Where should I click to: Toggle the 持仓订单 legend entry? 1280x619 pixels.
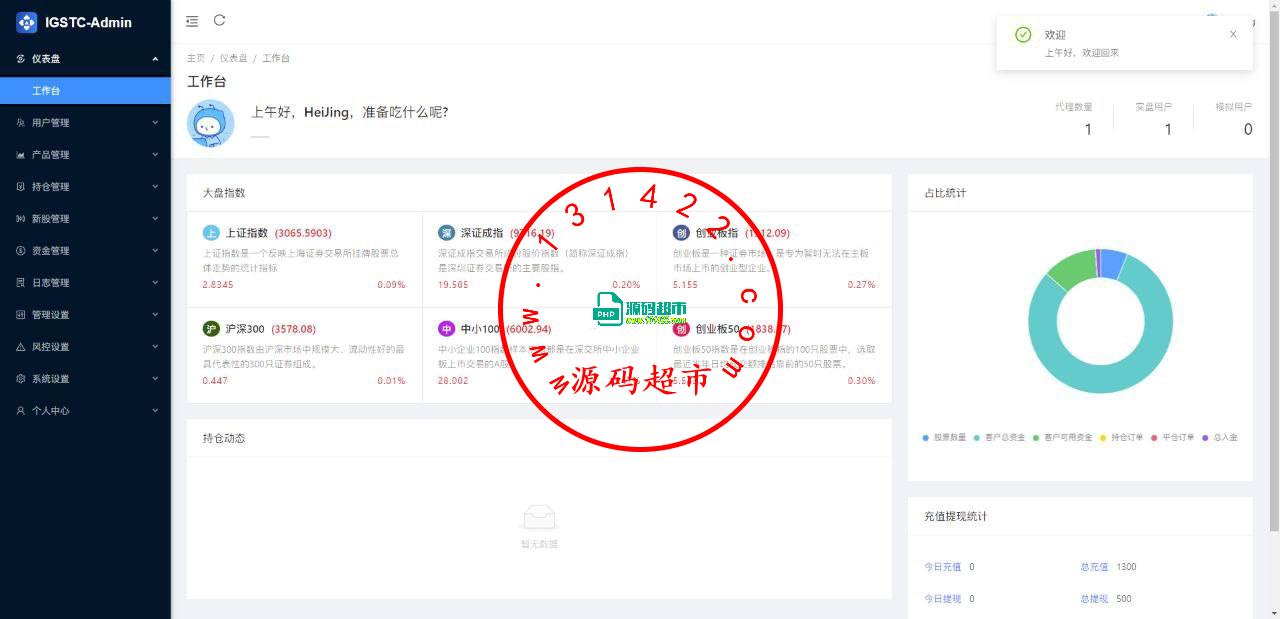pos(1121,438)
